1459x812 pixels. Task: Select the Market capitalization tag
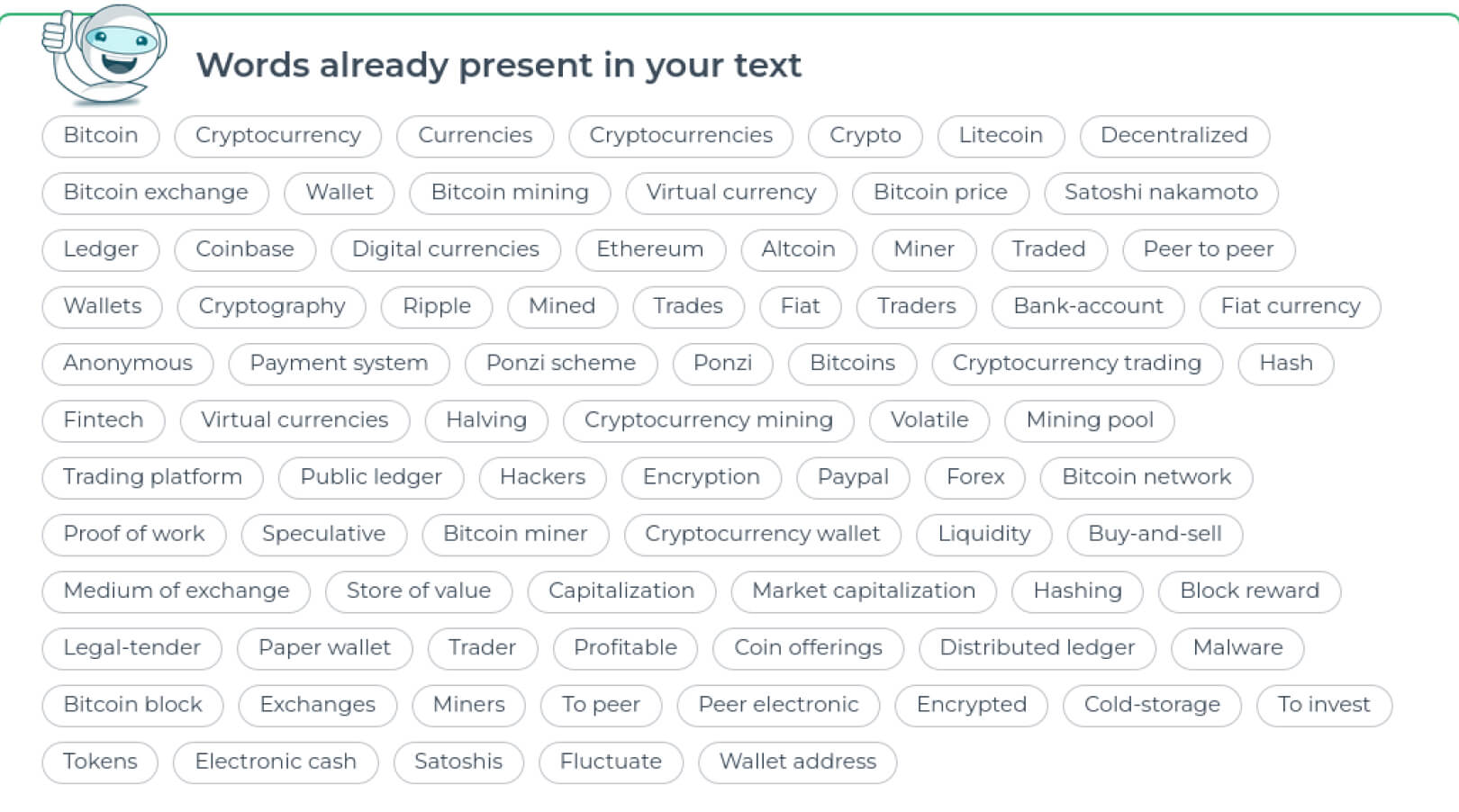863,591
